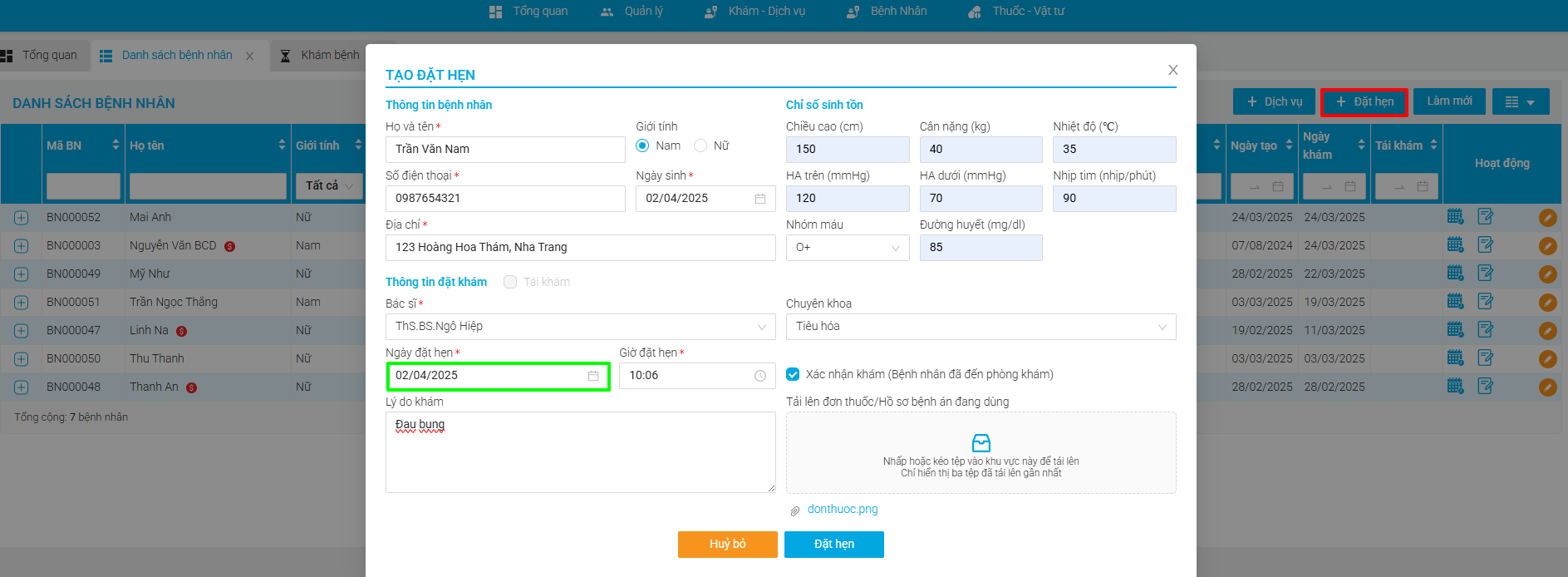Open Bệnh Nhân top menu
This screenshot has width=1568, height=577.
(x=887, y=12)
